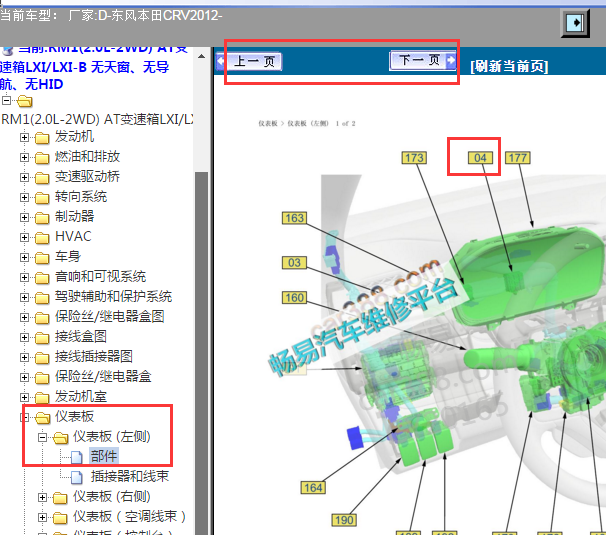Click the tree panel vertical scrollbar thumb
The height and width of the screenshot is (535, 606).
(201, 352)
